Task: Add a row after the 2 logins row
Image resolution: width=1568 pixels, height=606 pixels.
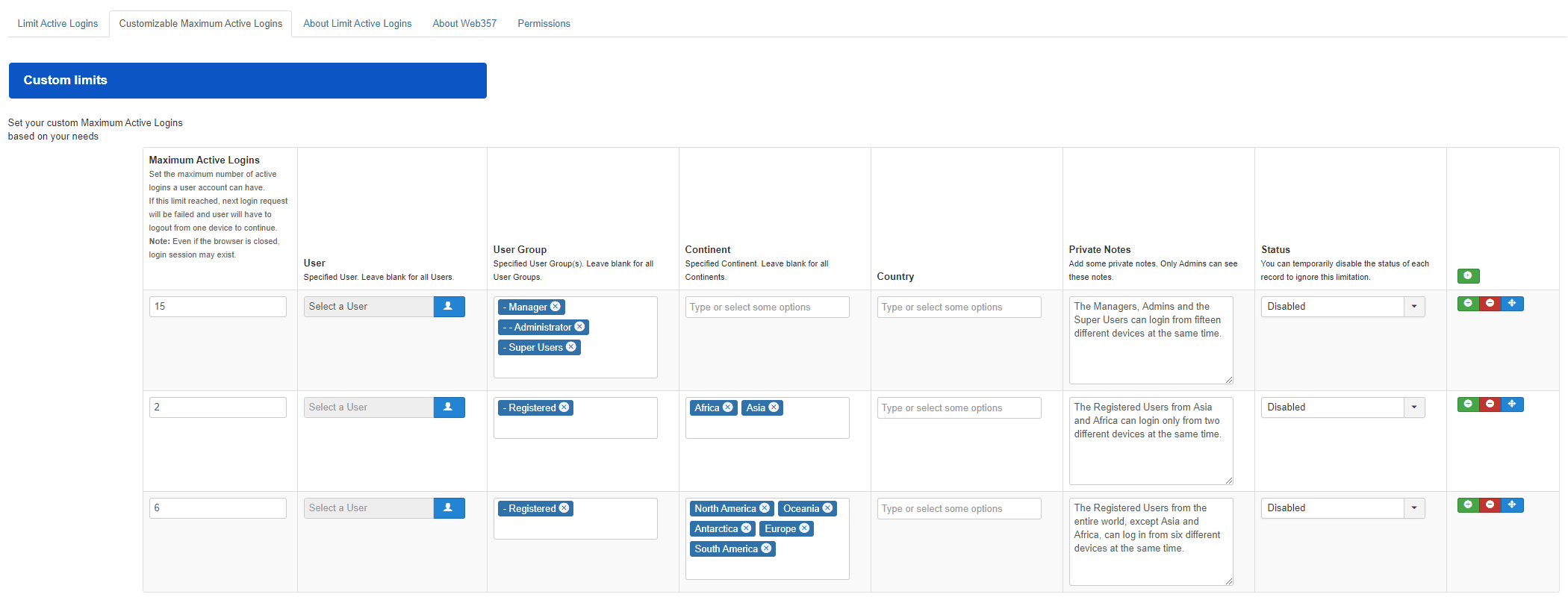Action: tap(1468, 404)
